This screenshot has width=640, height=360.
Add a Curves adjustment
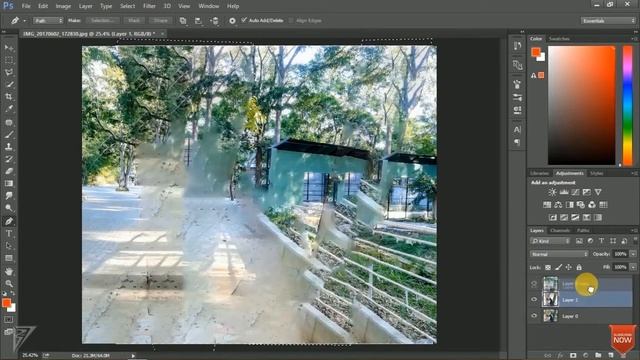575,192
